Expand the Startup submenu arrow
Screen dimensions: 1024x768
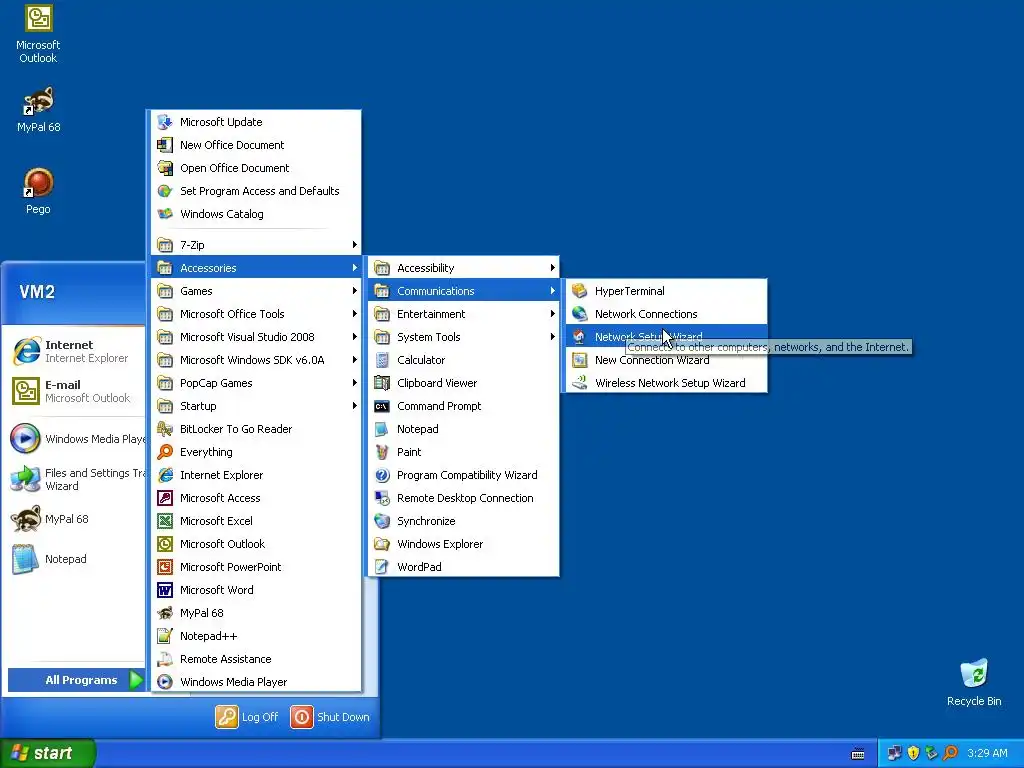tap(354, 406)
